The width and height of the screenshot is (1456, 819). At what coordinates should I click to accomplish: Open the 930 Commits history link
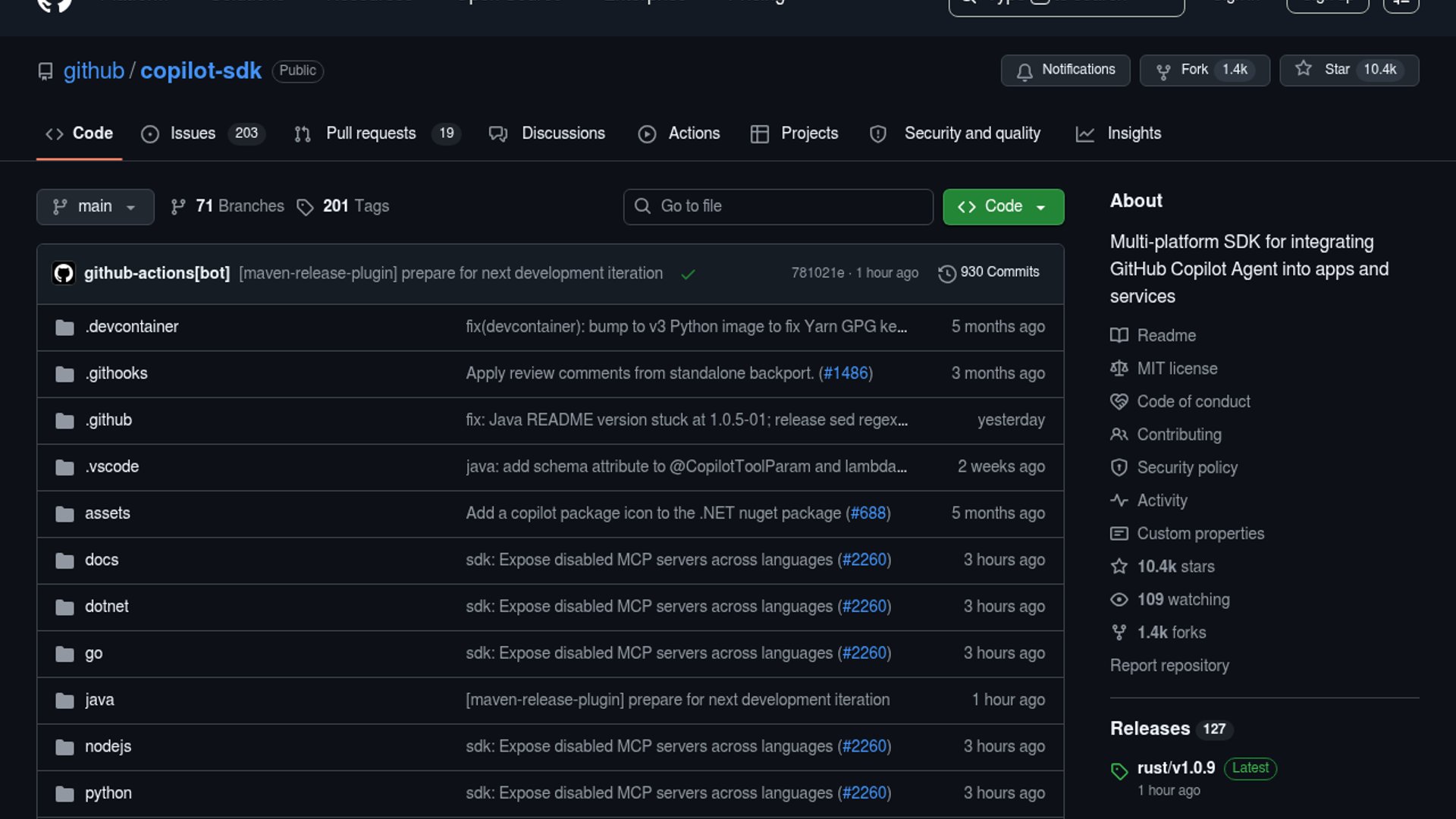pyautogui.click(x=989, y=272)
